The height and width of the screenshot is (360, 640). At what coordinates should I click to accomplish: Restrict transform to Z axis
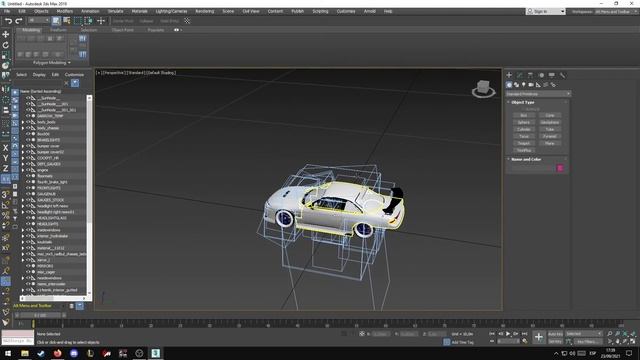click(x=6, y=168)
